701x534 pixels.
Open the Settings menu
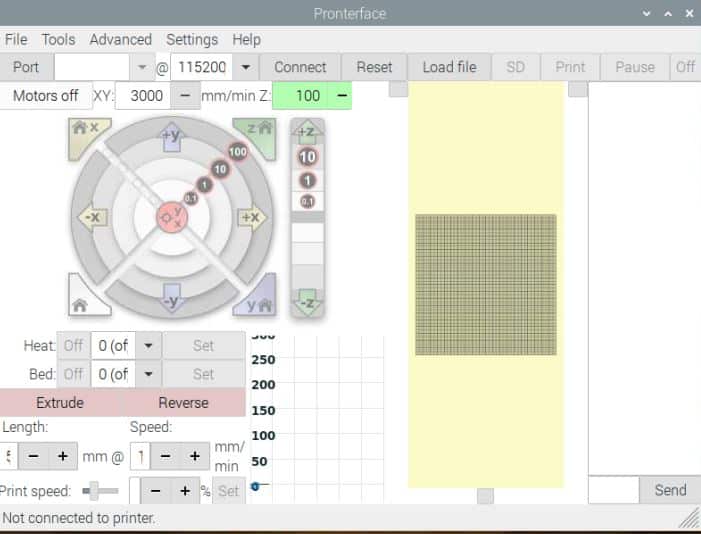click(192, 40)
